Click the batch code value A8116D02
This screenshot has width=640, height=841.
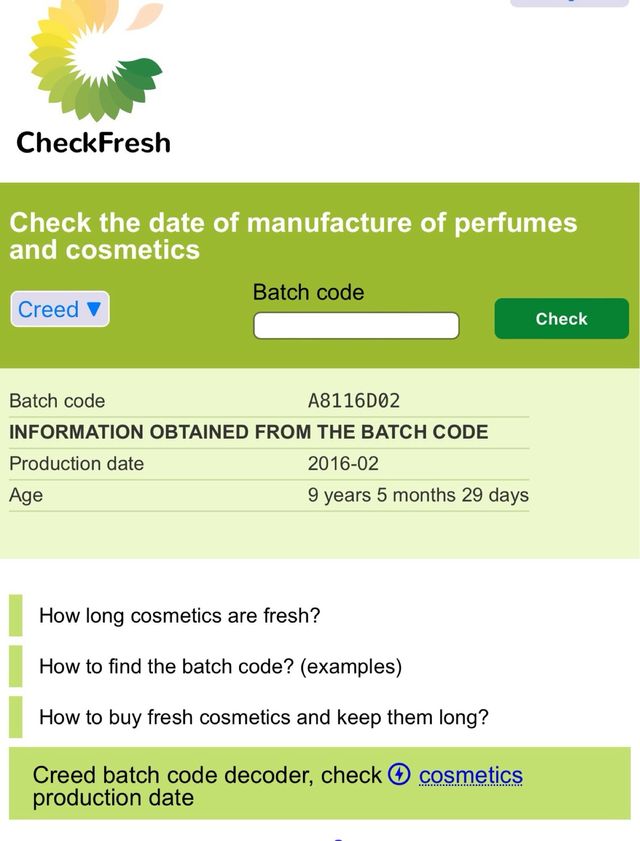click(354, 401)
